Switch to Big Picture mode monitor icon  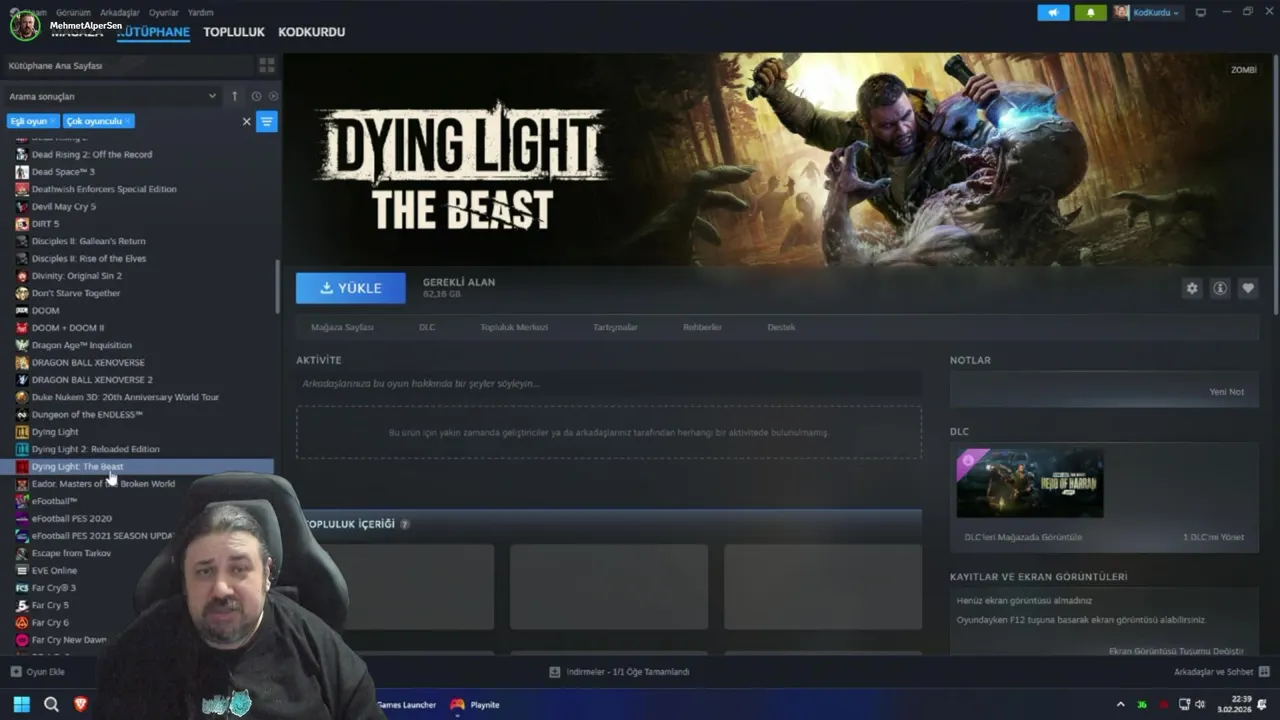pos(1201,12)
